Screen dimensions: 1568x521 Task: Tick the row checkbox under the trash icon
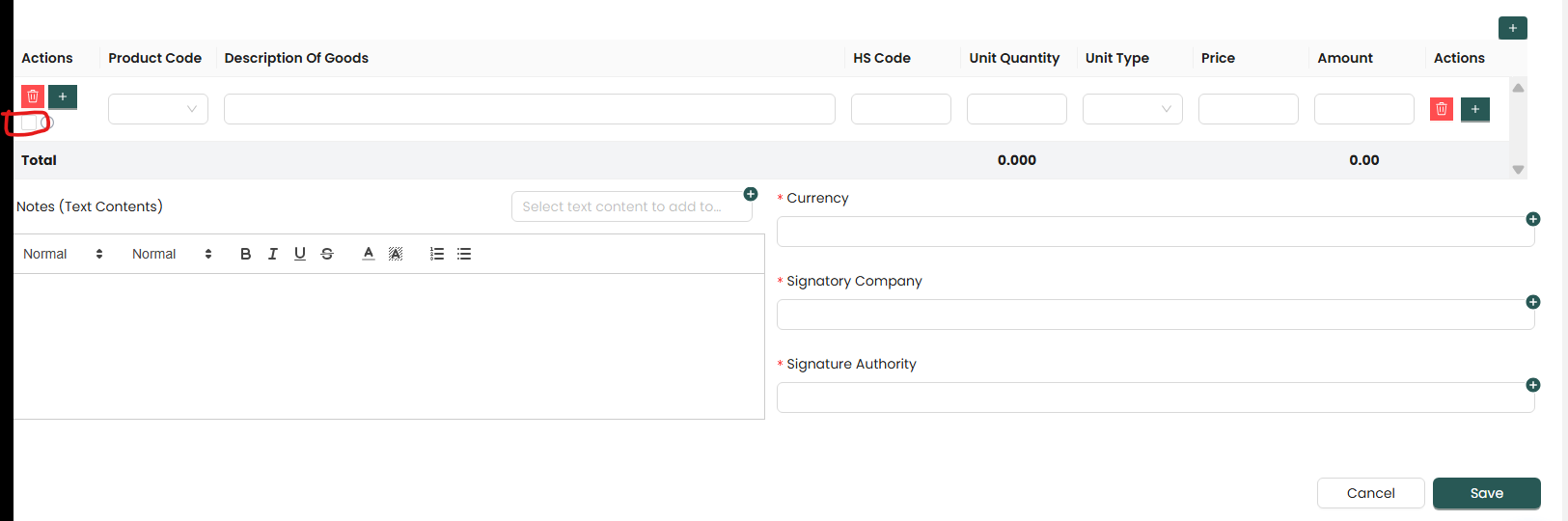(28, 123)
